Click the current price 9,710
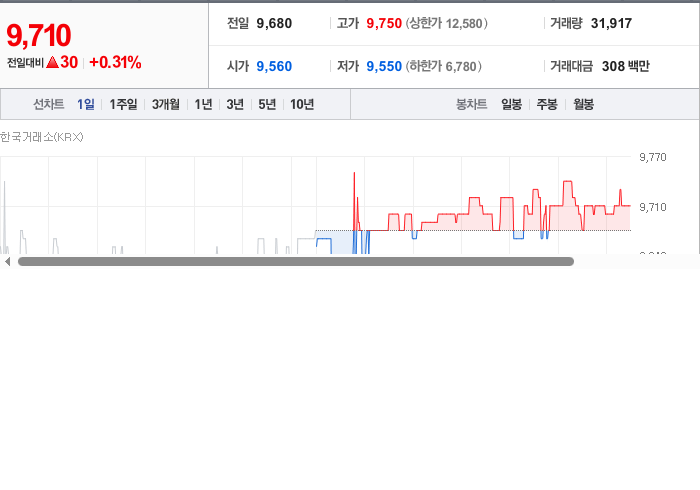This screenshot has height=490, width=700. [39, 35]
